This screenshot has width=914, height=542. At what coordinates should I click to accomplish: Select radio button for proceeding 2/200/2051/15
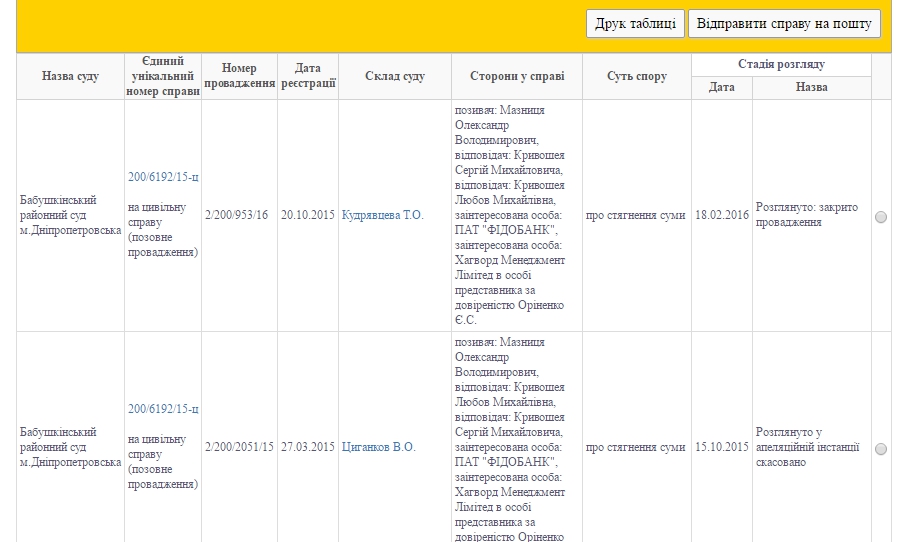click(881, 449)
